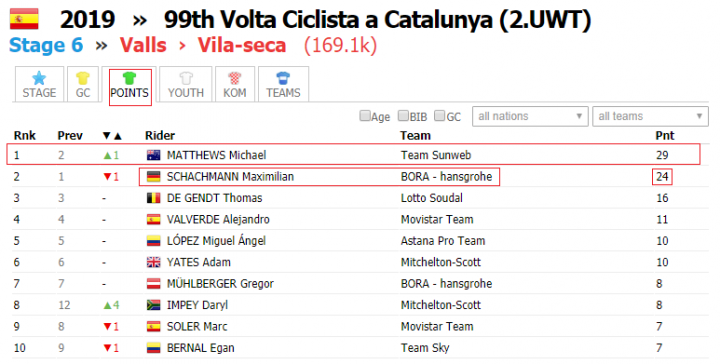The image size is (720, 364).
Task: Open the GC yellow jersey tab
Action: coord(83,85)
